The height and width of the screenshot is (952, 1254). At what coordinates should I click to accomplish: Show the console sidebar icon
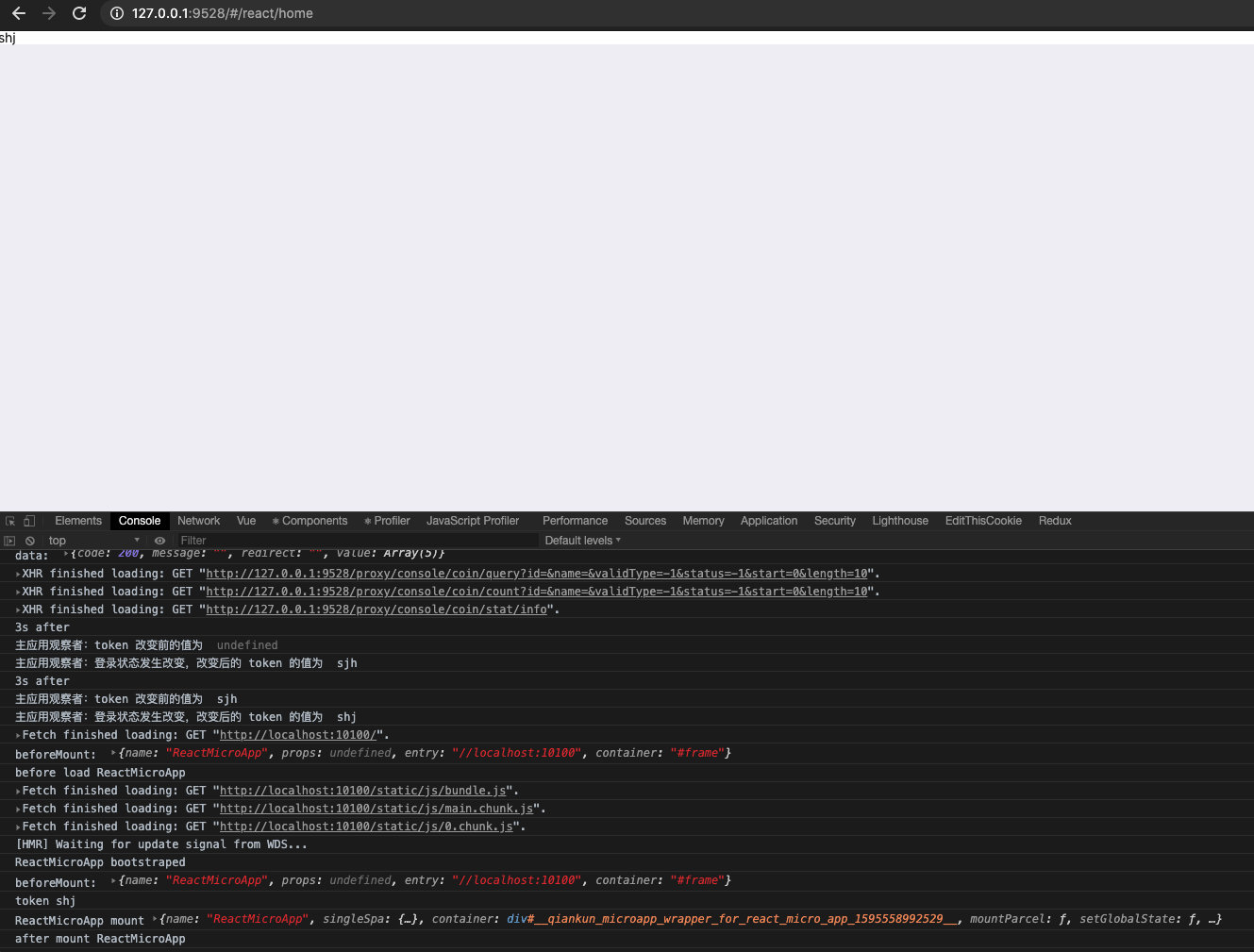click(x=9, y=541)
